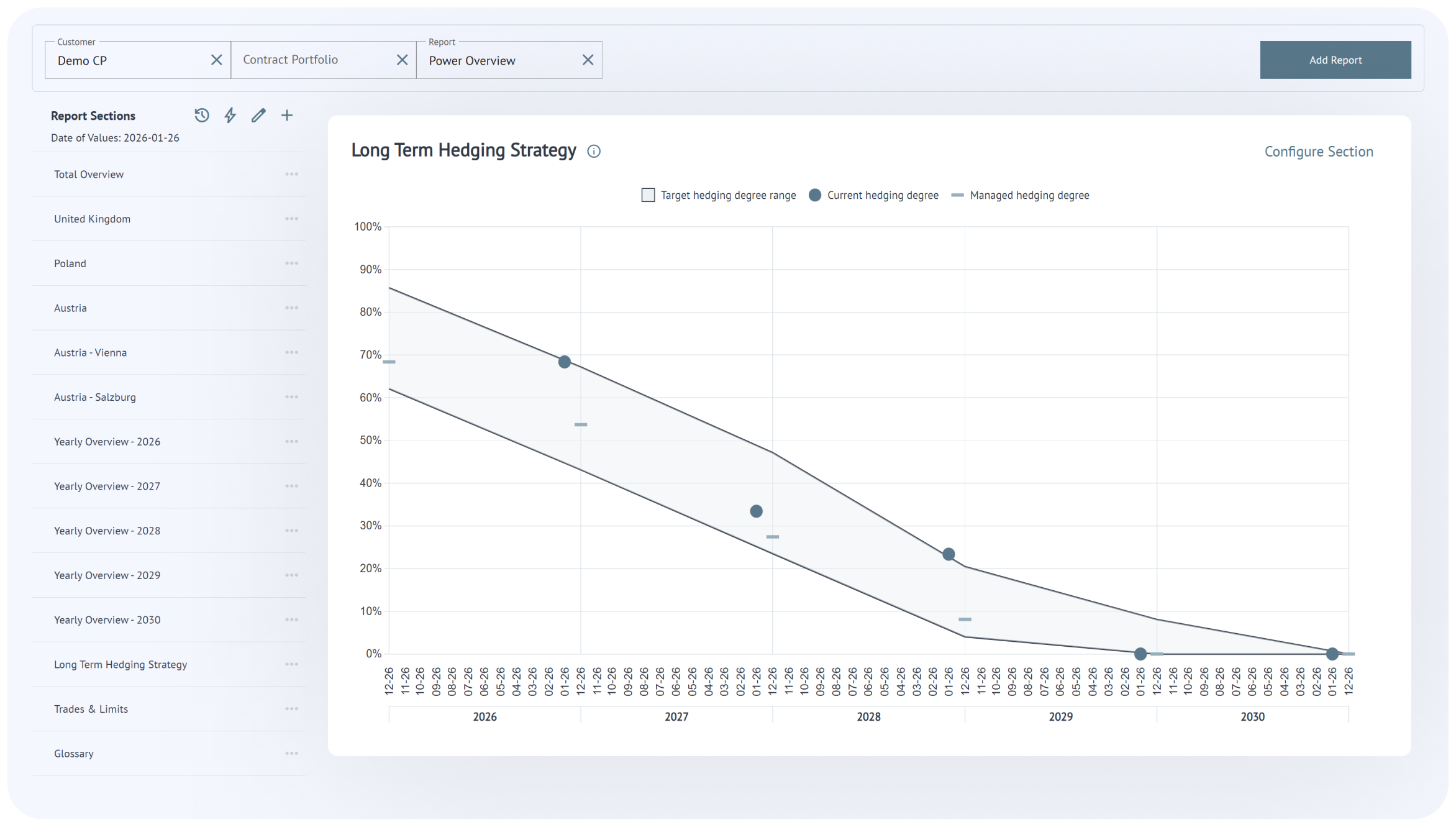Screen dimensions: 1456x827
Task: Click the Add Report button
Action: click(x=1335, y=60)
